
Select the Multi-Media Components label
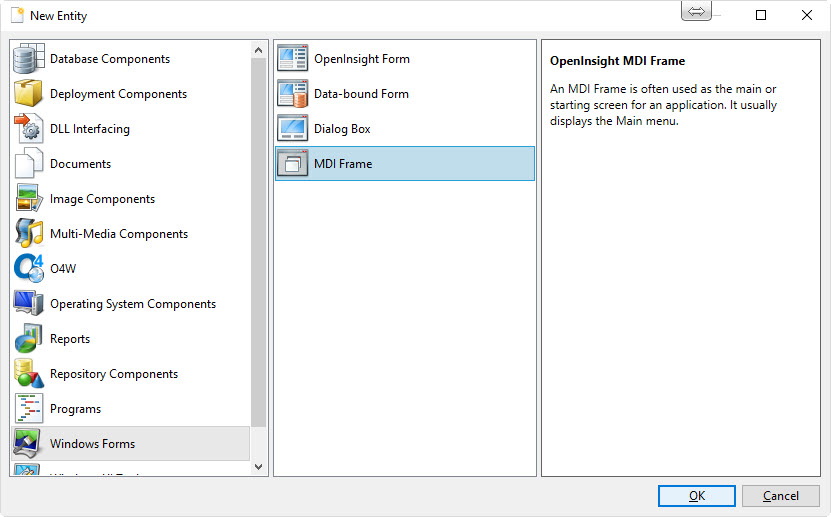[119, 234]
